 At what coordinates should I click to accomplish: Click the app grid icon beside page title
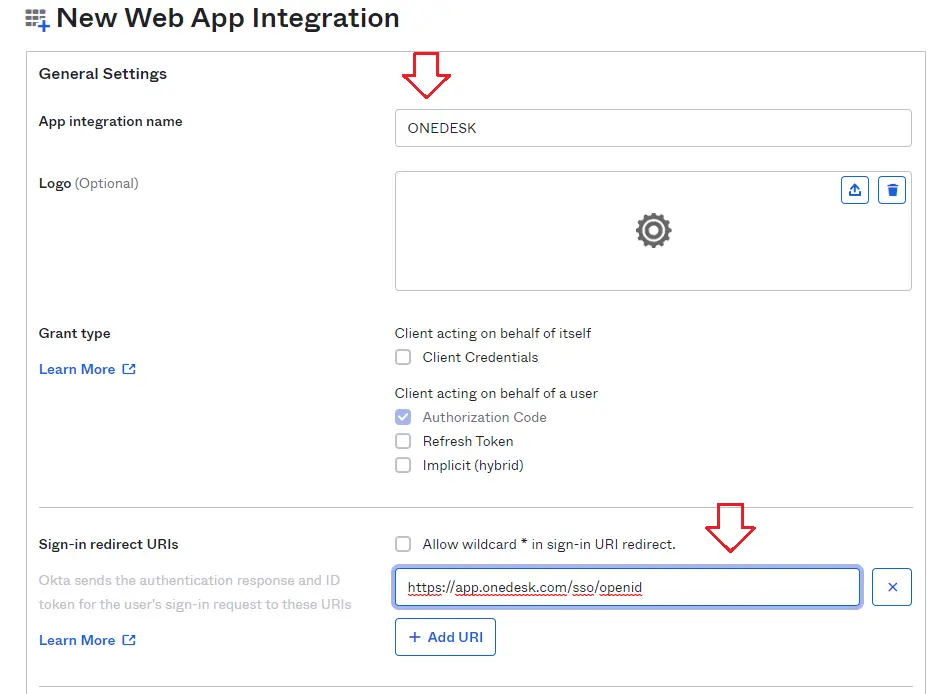[37, 20]
